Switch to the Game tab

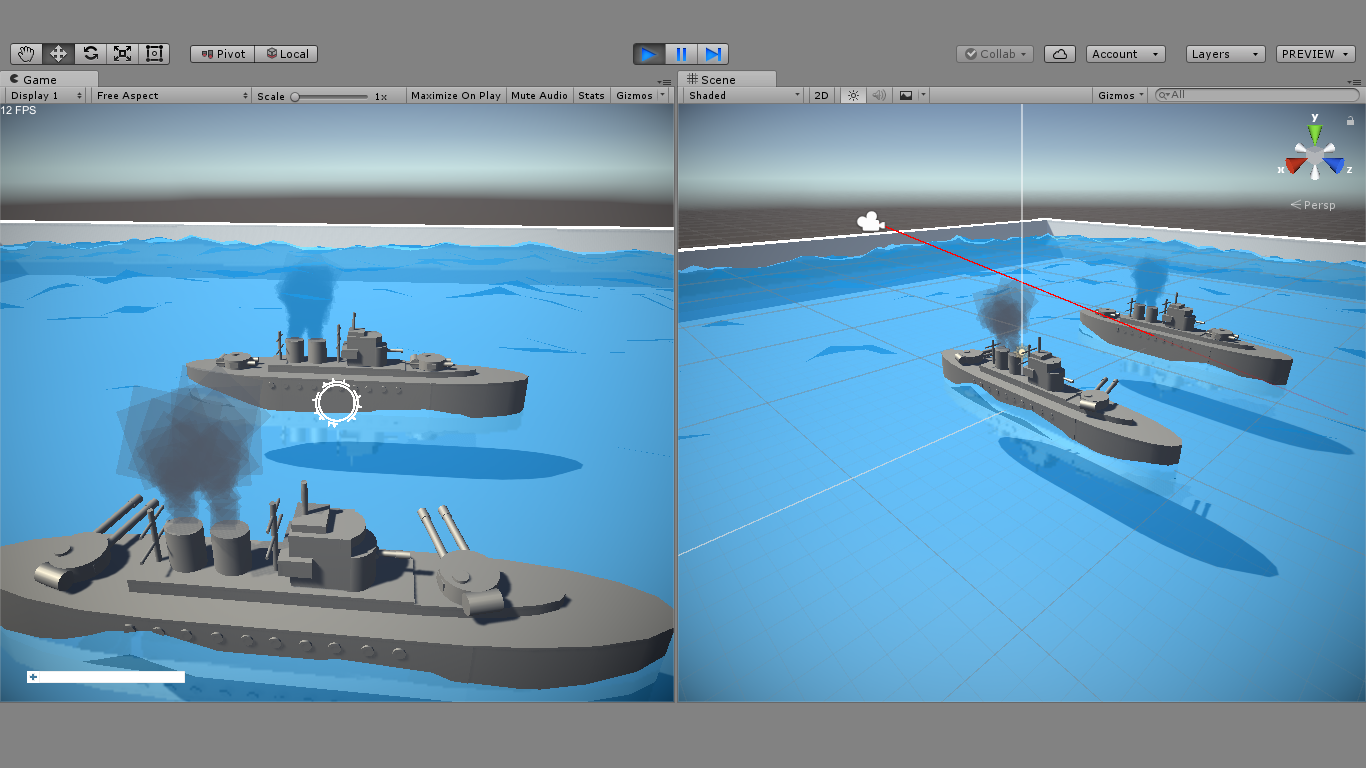[50, 79]
